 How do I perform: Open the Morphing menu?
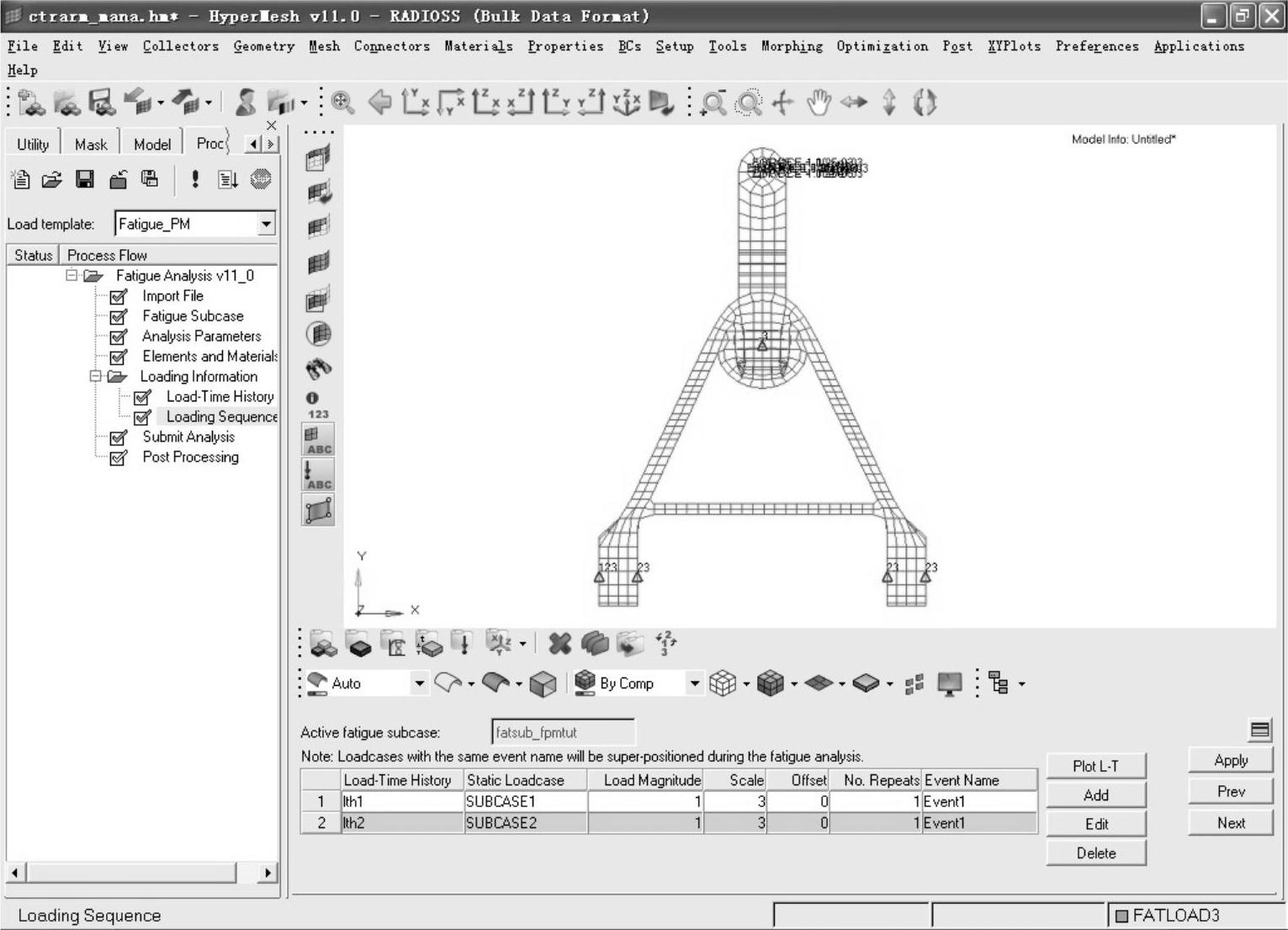pyautogui.click(x=791, y=46)
